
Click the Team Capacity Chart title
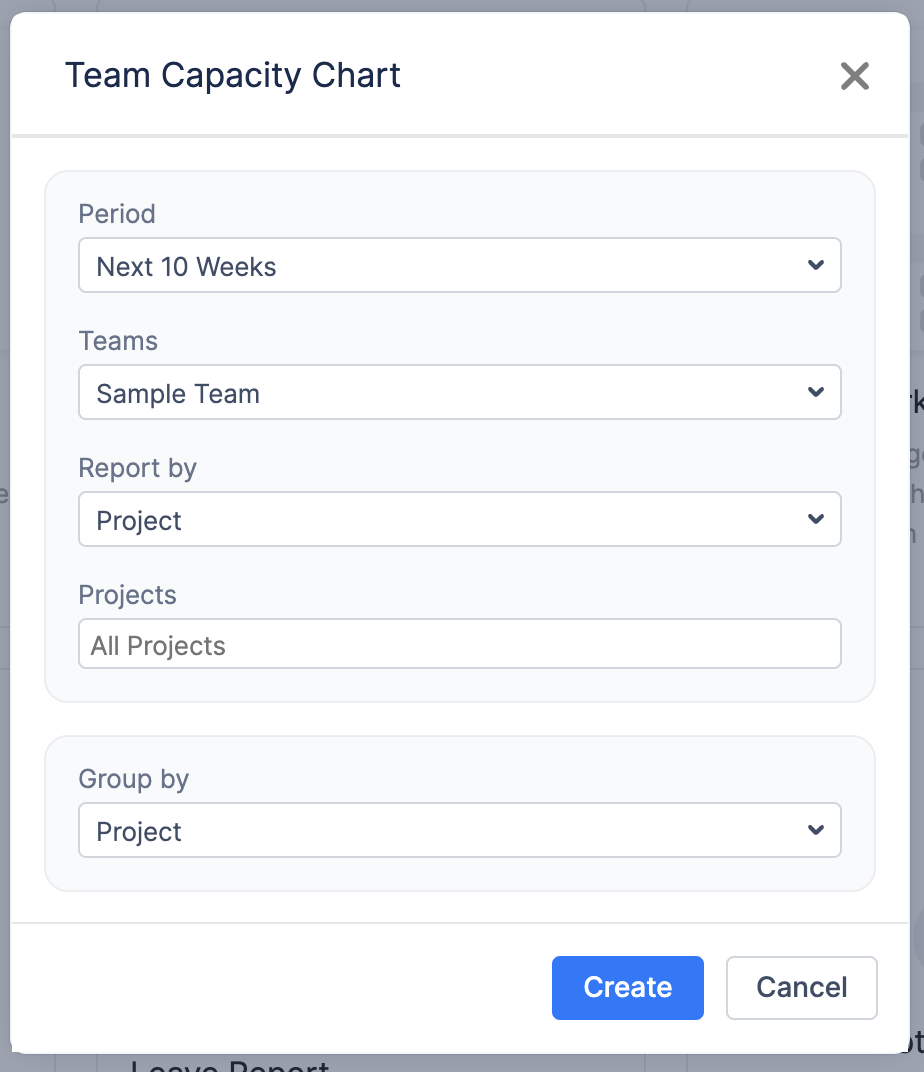(x=233, y=75)
